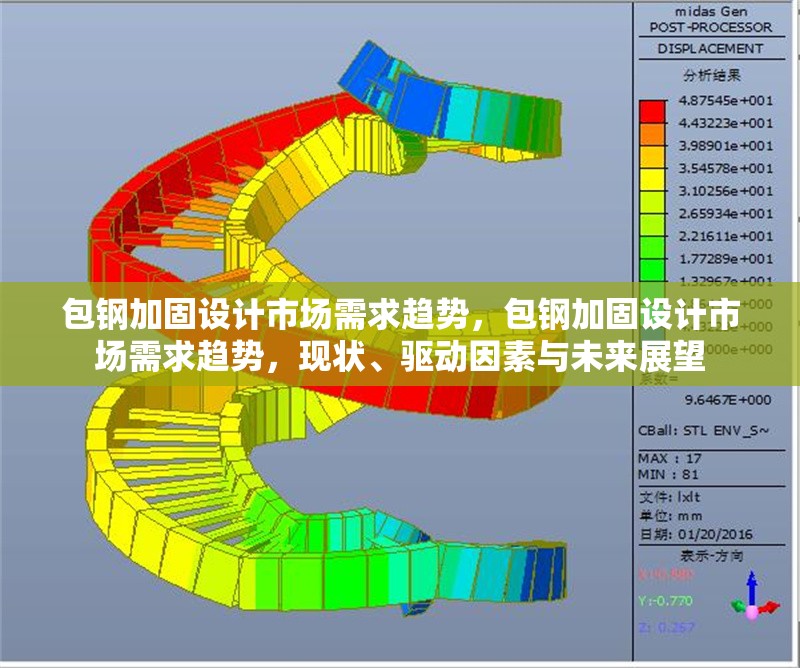800x668 pixels.
Task: Click the 单位: mm unit field
Action: [670, 516]
